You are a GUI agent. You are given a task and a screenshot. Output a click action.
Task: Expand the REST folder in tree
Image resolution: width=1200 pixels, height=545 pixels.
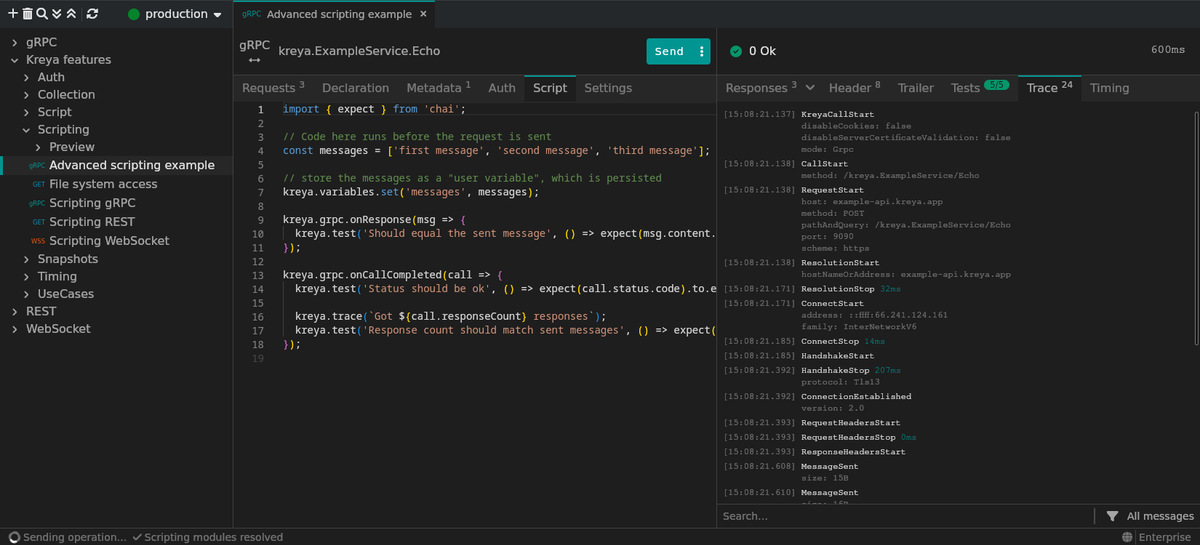15,311
